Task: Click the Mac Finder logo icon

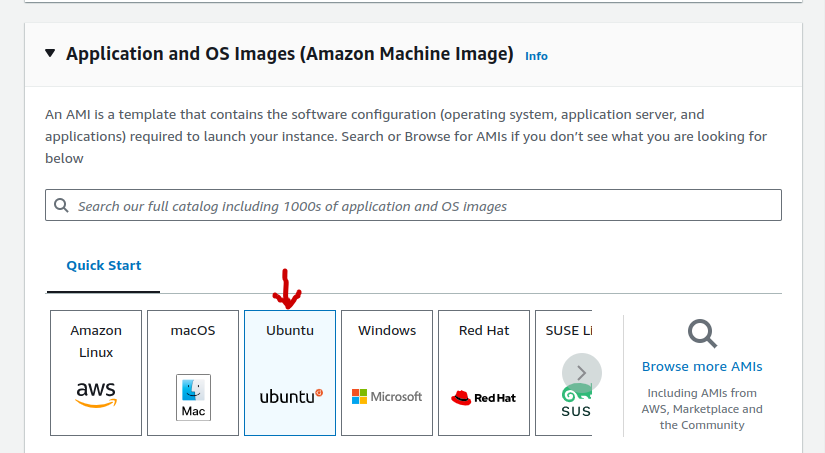Action: click(193, 397)
